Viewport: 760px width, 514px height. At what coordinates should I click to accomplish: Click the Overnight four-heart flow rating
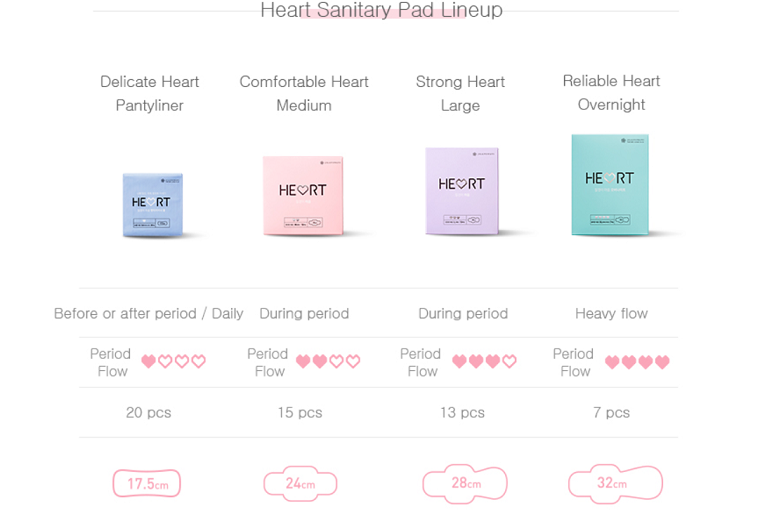pos(637,362)
